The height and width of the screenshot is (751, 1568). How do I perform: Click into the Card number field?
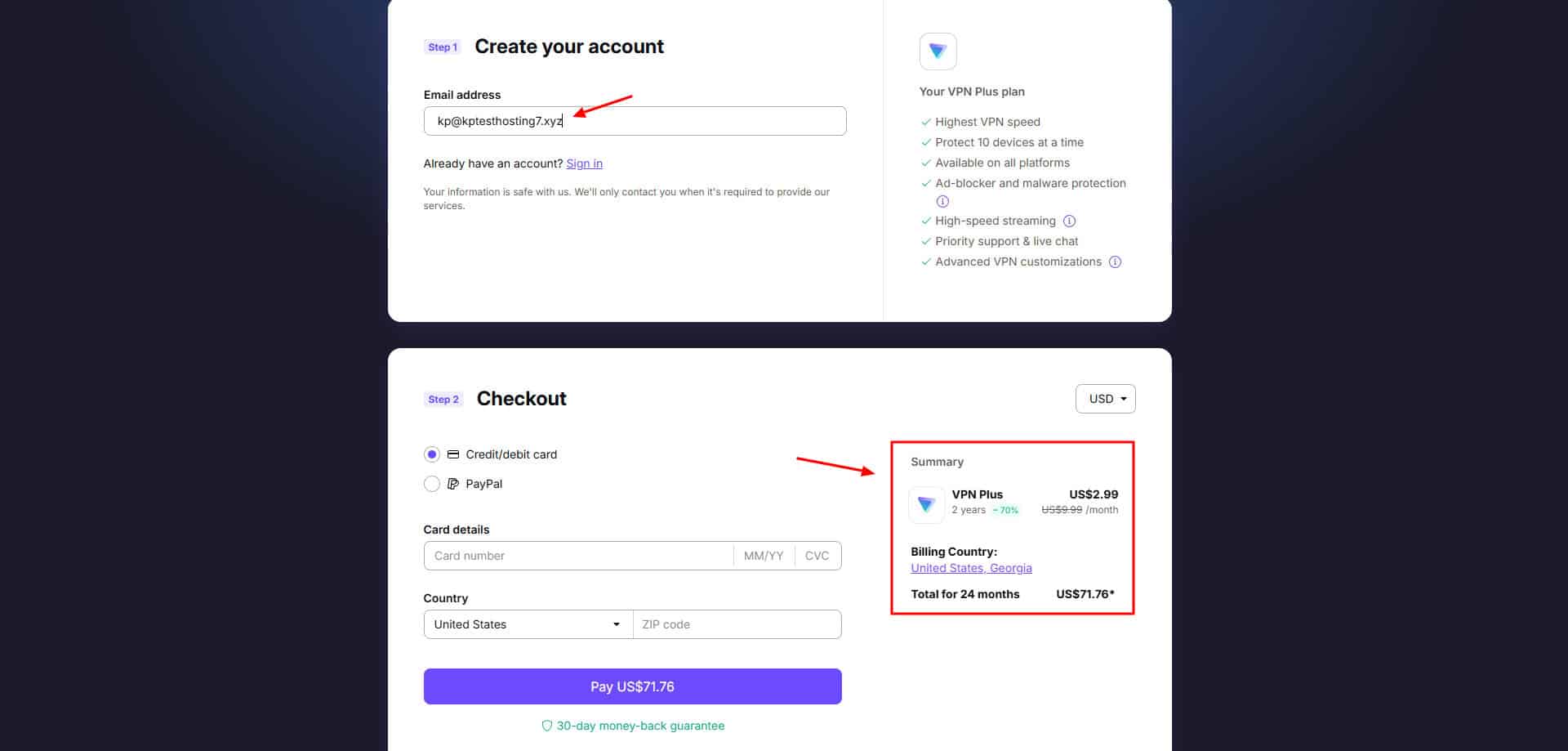579,556
